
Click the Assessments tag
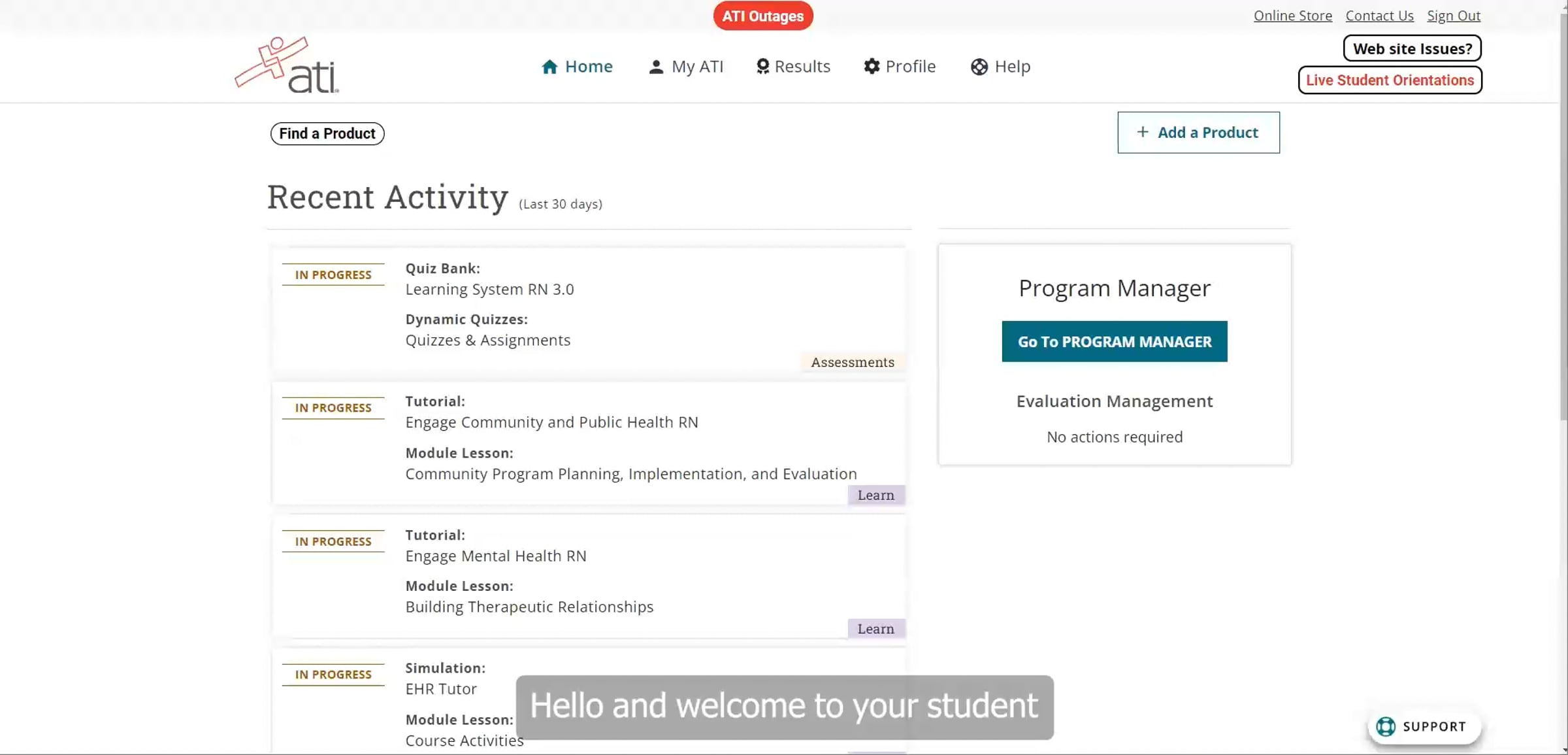click(853, 362)
